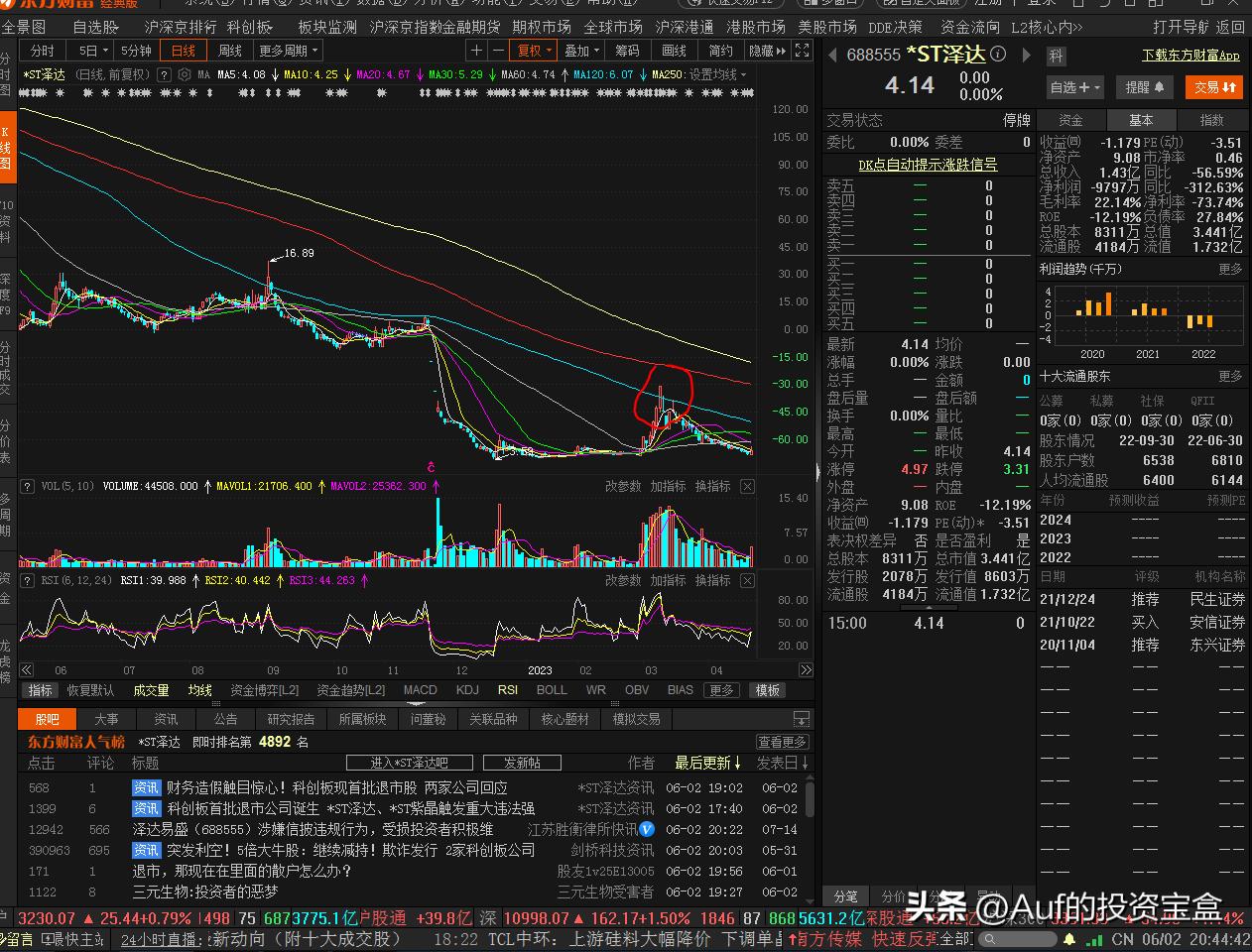Toggle 隐藏 to hide the side panel
This screenshot has width=1252, height=952.
tap(764, 51)
